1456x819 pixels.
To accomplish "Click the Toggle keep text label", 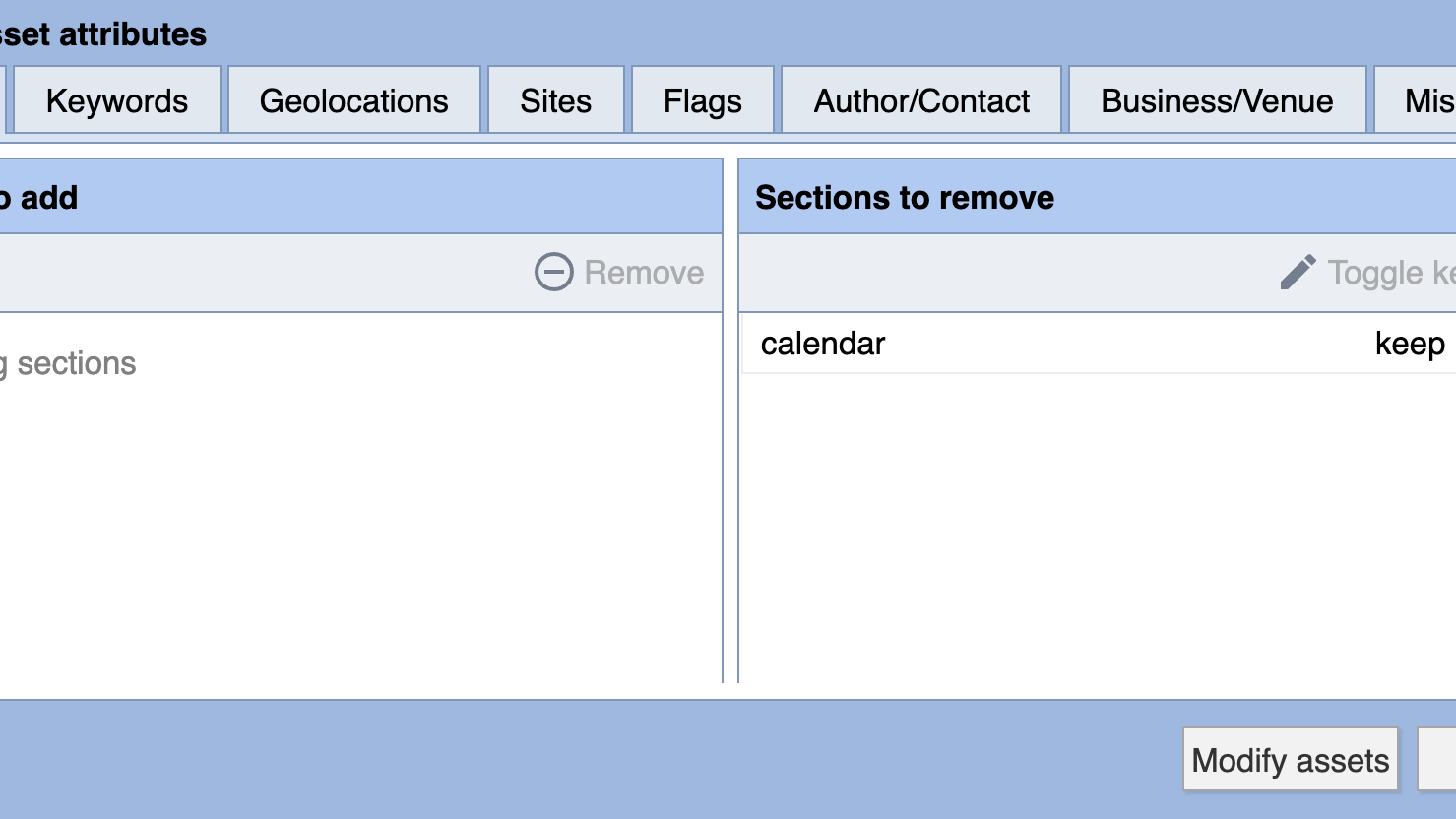I will pyautogui.click(x=1388, y=272).
